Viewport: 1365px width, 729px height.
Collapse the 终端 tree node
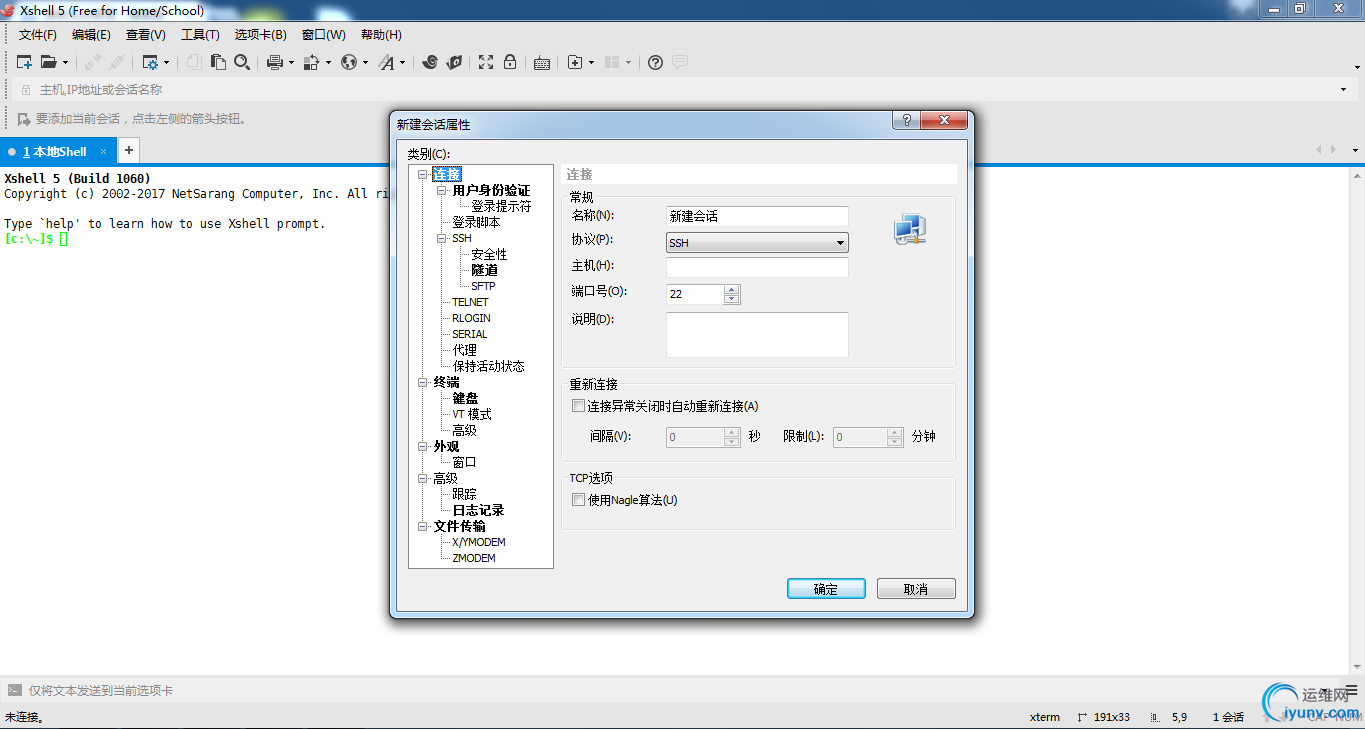pyautogui.click(x=423, y=382)
